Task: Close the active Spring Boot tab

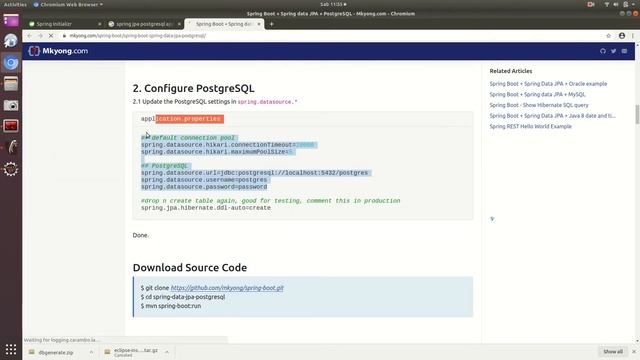Action: tap(259, 24)
